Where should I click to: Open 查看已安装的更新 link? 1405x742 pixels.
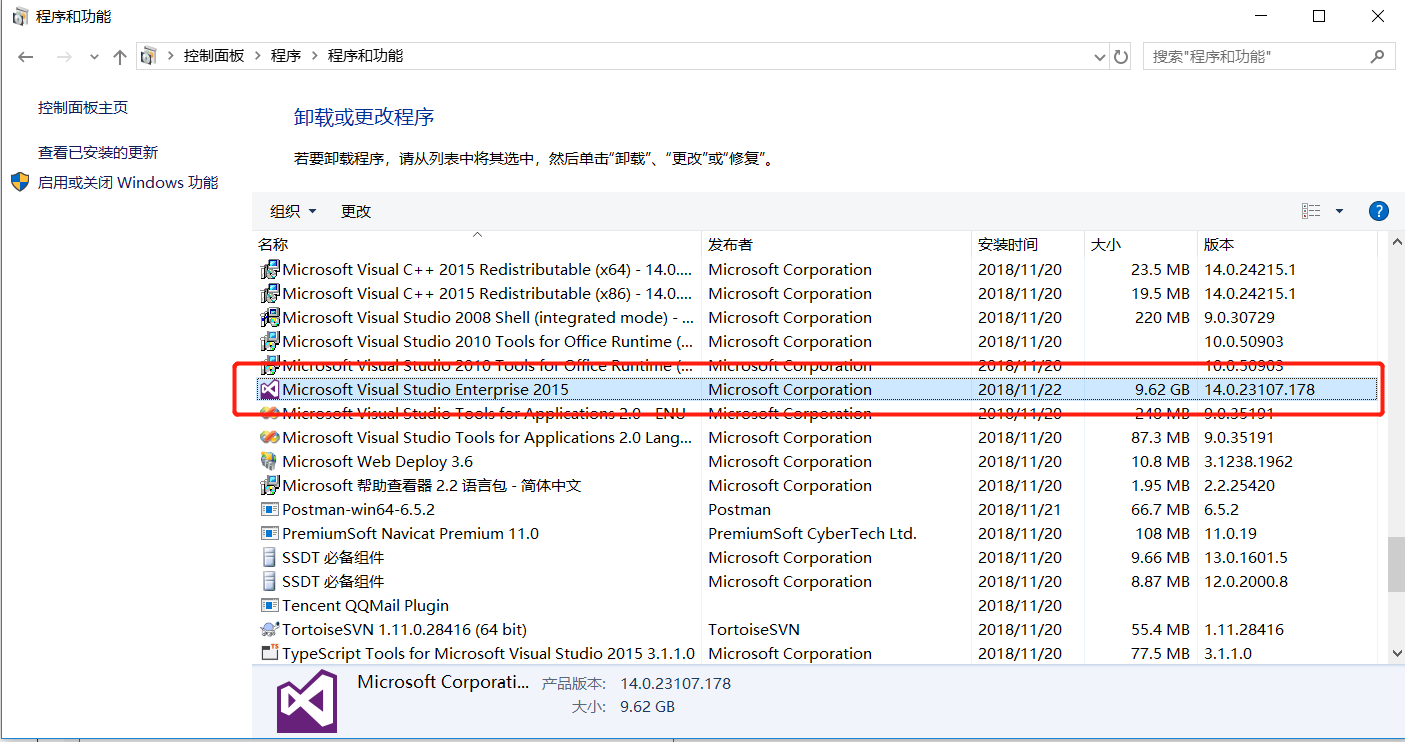point(98,152)
